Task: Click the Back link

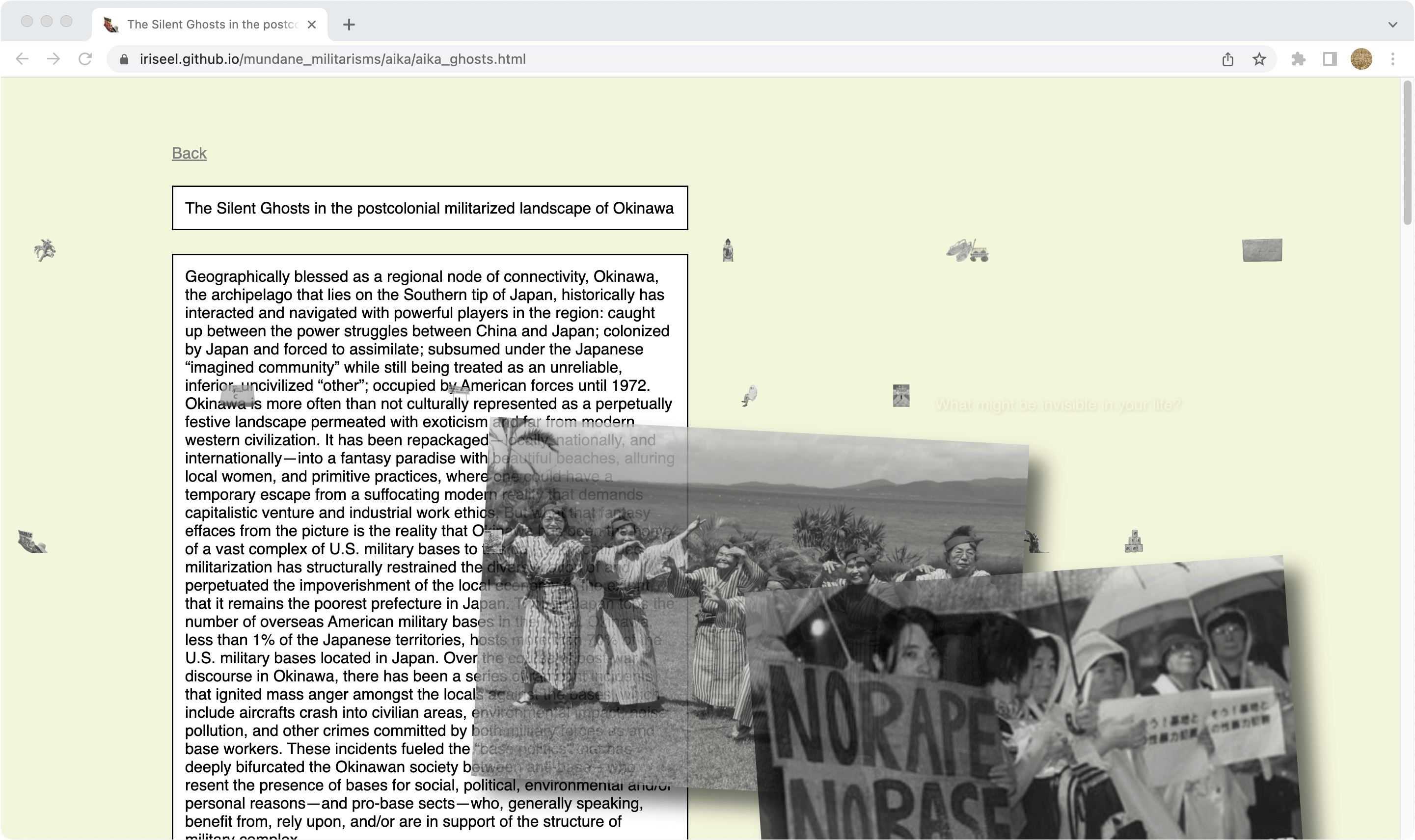Action: point(189,153)
